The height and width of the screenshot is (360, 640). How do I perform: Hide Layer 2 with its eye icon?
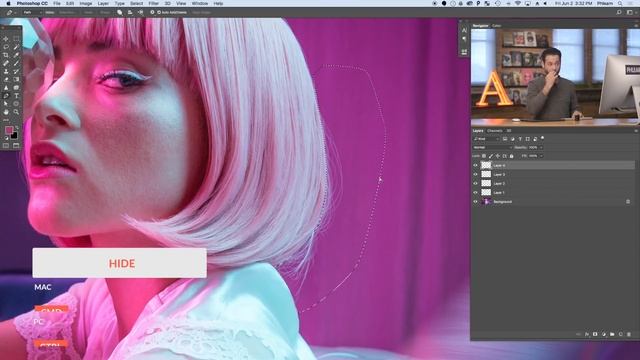pyautogui.click(x=475, y=183)
